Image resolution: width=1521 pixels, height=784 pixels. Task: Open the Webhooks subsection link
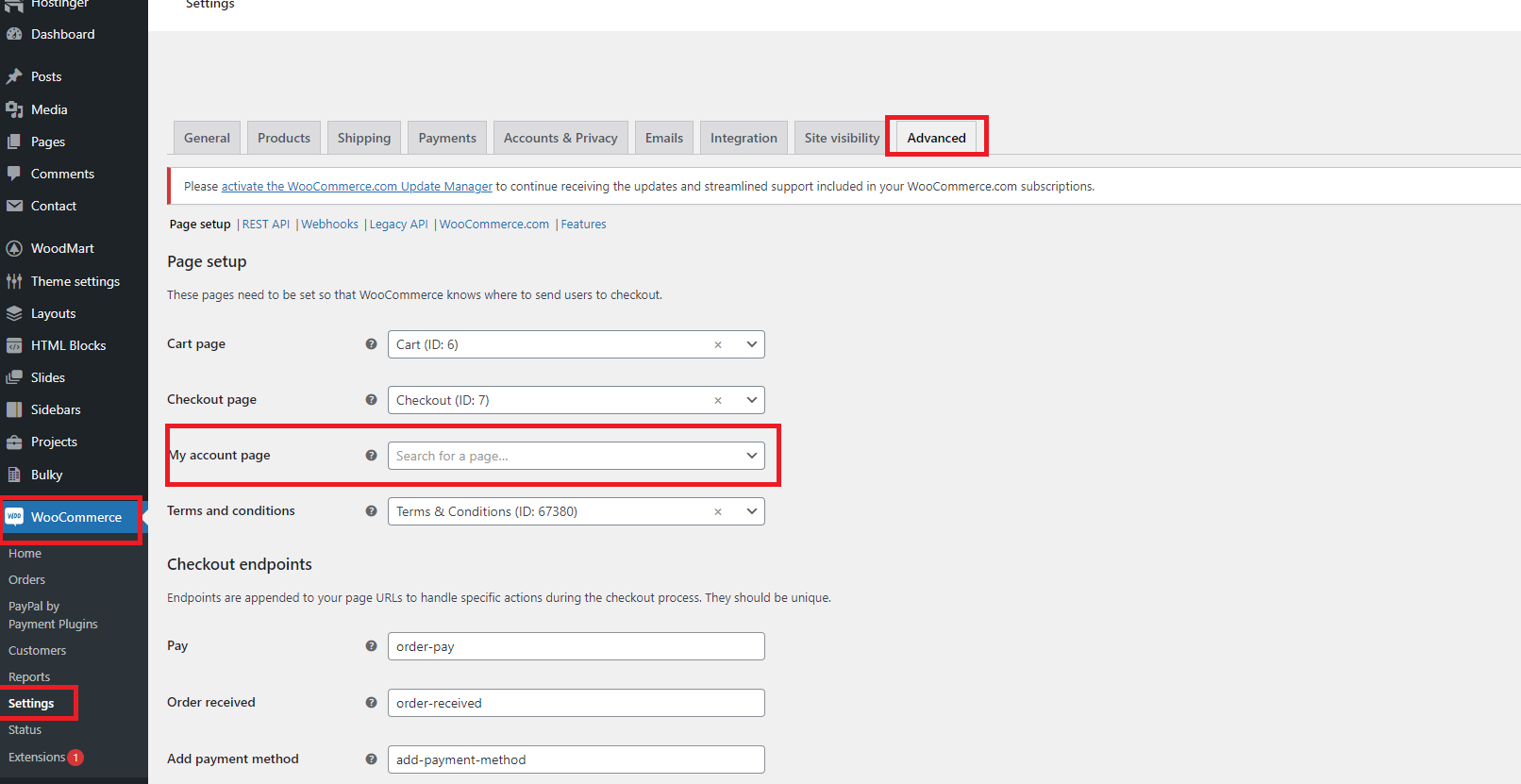coord(329,225)
